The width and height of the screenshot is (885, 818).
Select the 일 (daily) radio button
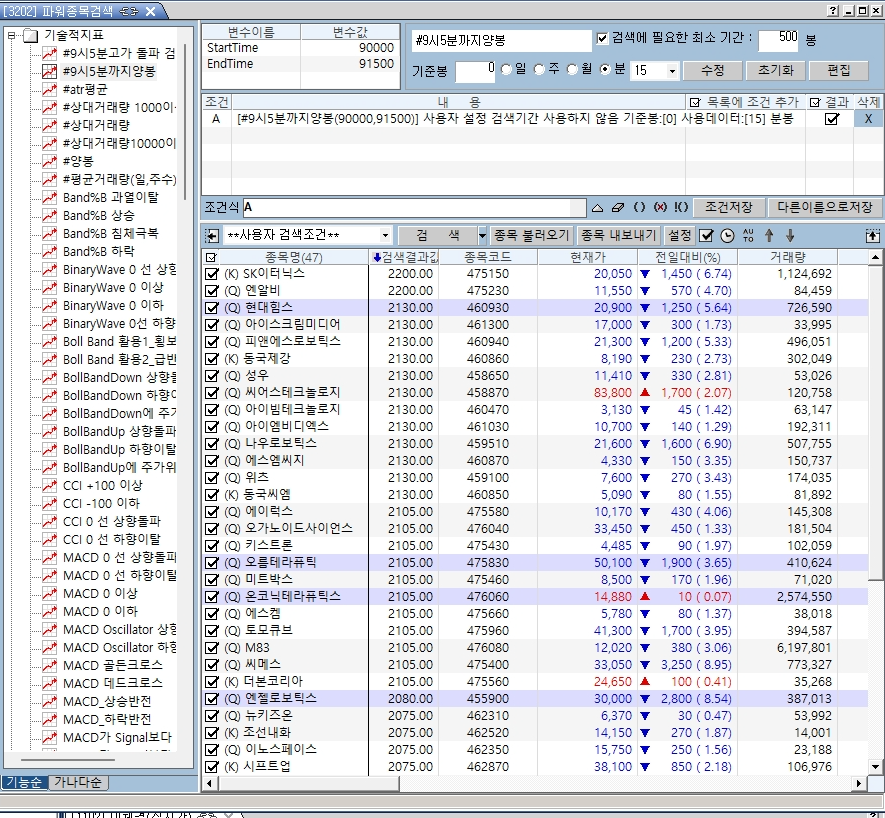(x=506, y=70)
